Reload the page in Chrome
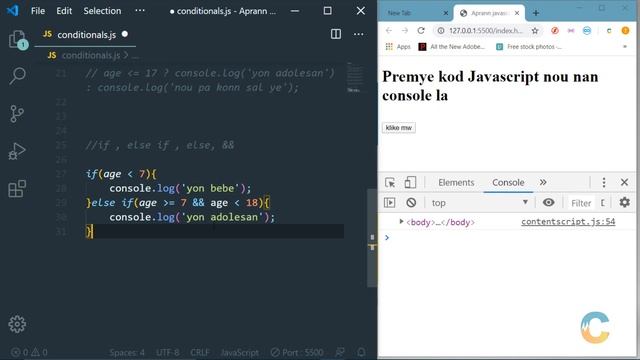640x360 pixels. pyautogui.click(x=421, y=31)
